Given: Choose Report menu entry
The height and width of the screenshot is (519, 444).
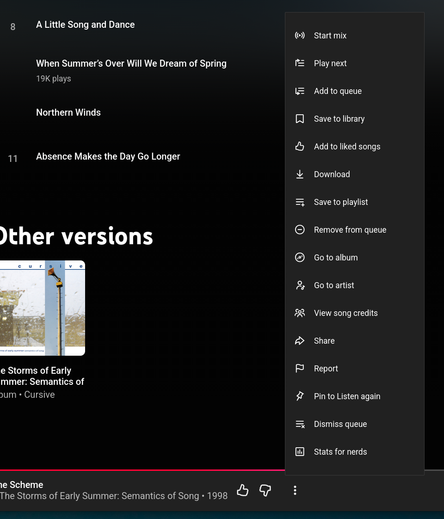Looking at the screenshot, I should pyautogui.click(x=355, y=368).
